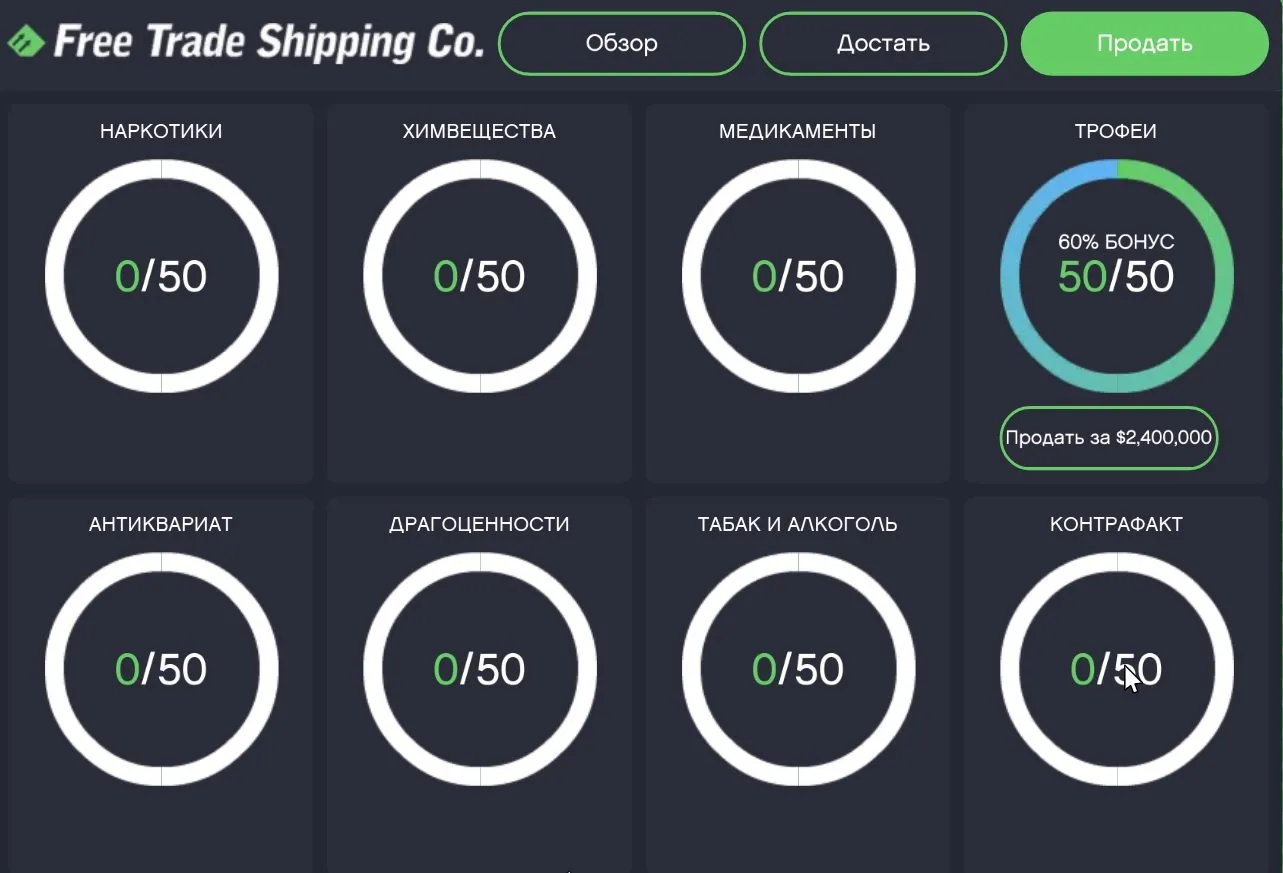Click the Контрафакт 0/50 ring gauge
The width and height of the screenshot is (1283, 873).
tap(1116, 669)
